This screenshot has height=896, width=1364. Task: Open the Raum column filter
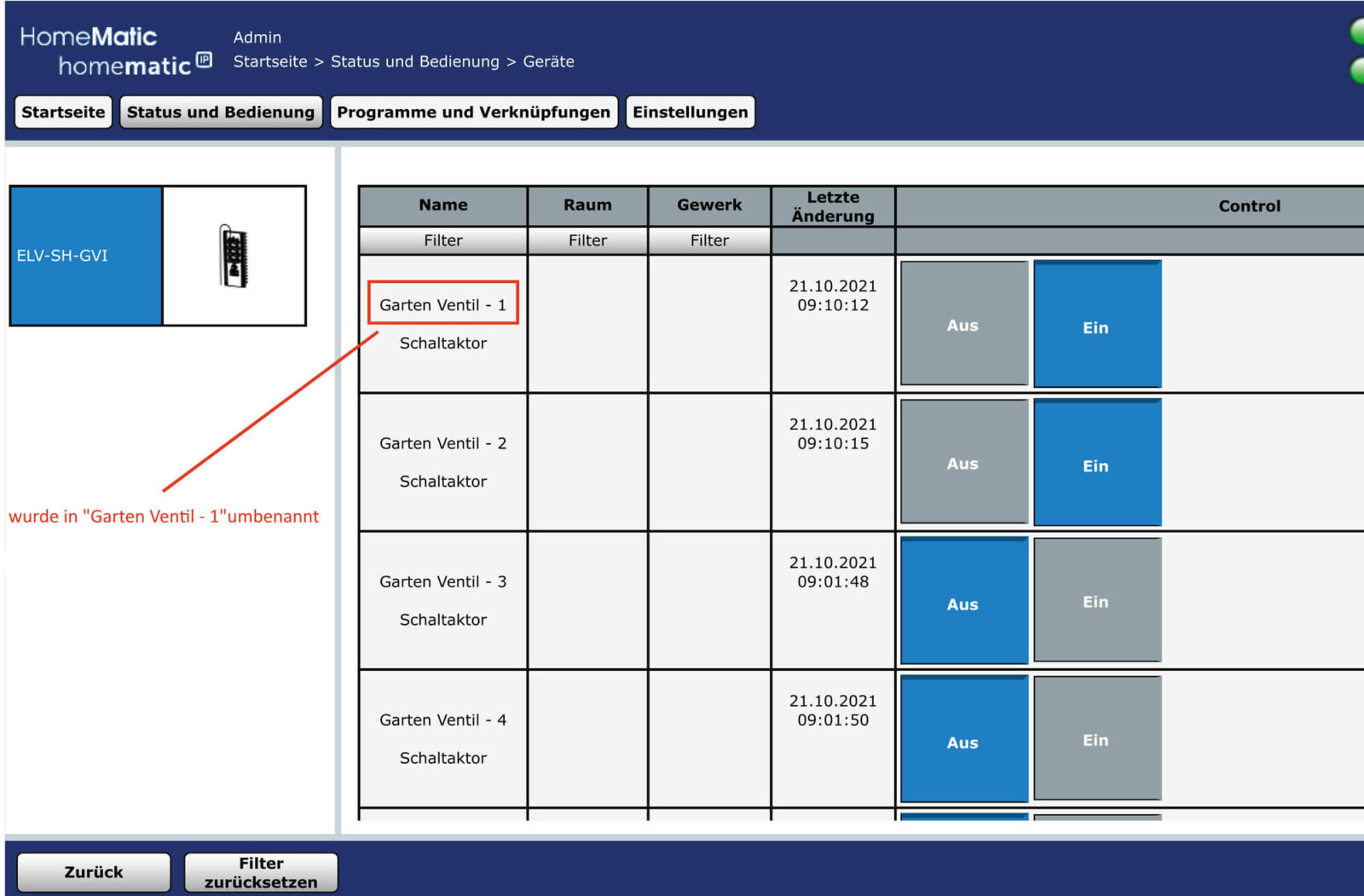pyautogui.click(x=587, y=240)
